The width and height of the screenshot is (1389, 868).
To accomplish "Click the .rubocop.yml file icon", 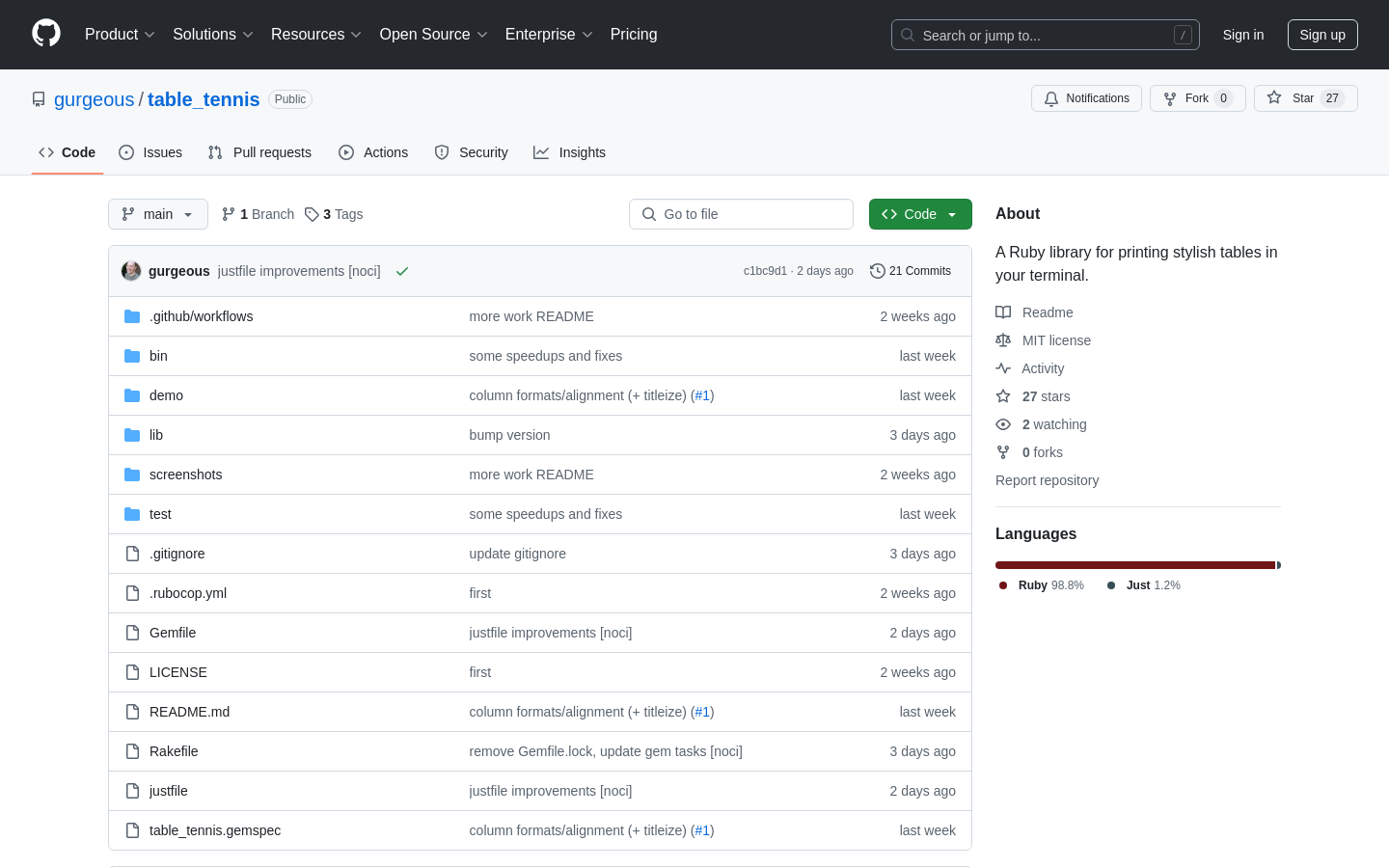I will click(132, 593).
